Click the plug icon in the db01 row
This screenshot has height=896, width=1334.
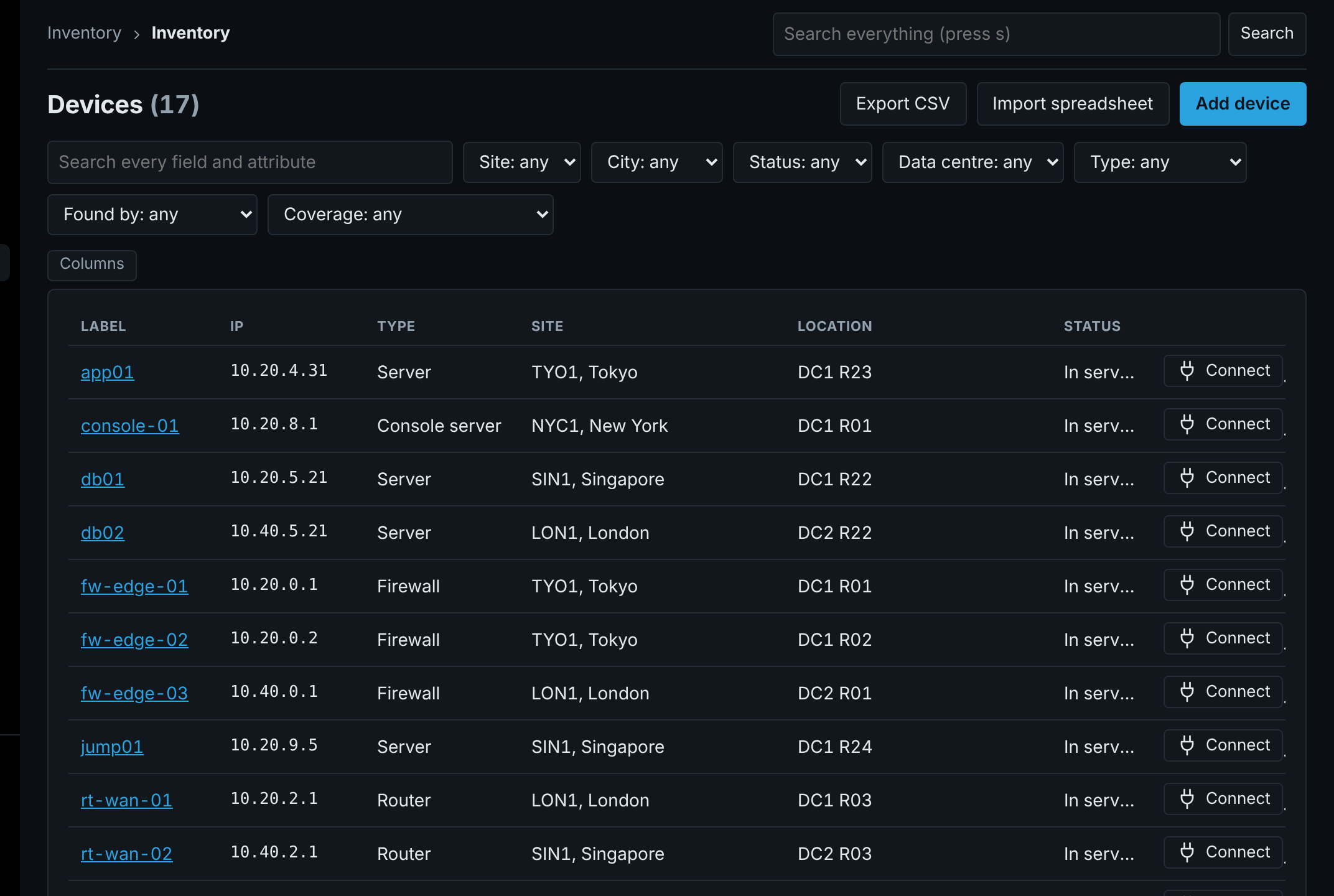(1187, 478)
